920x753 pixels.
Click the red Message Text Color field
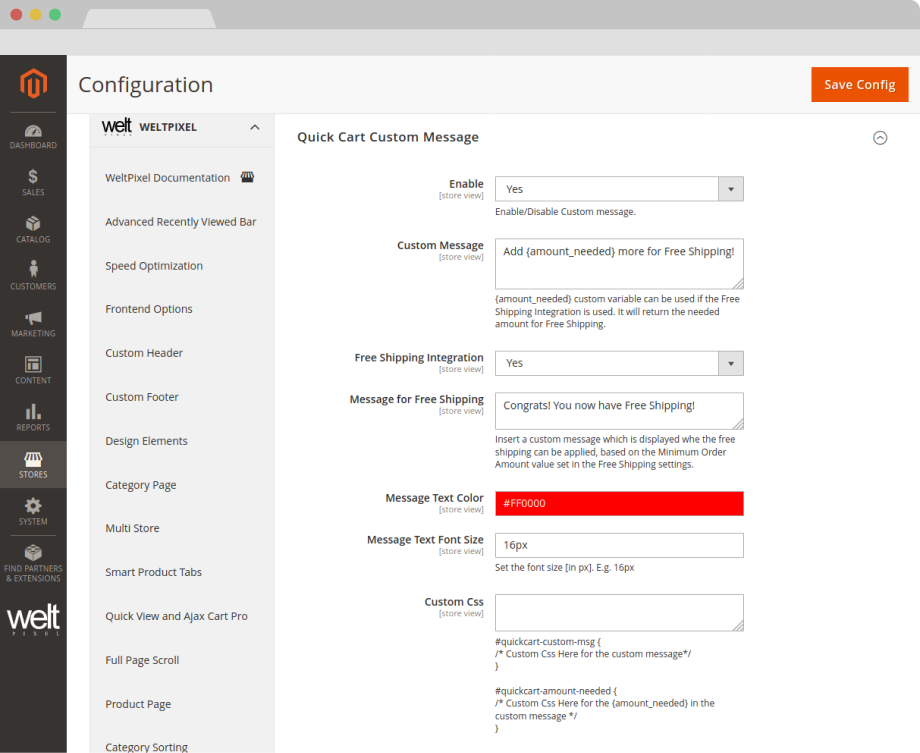619,504
